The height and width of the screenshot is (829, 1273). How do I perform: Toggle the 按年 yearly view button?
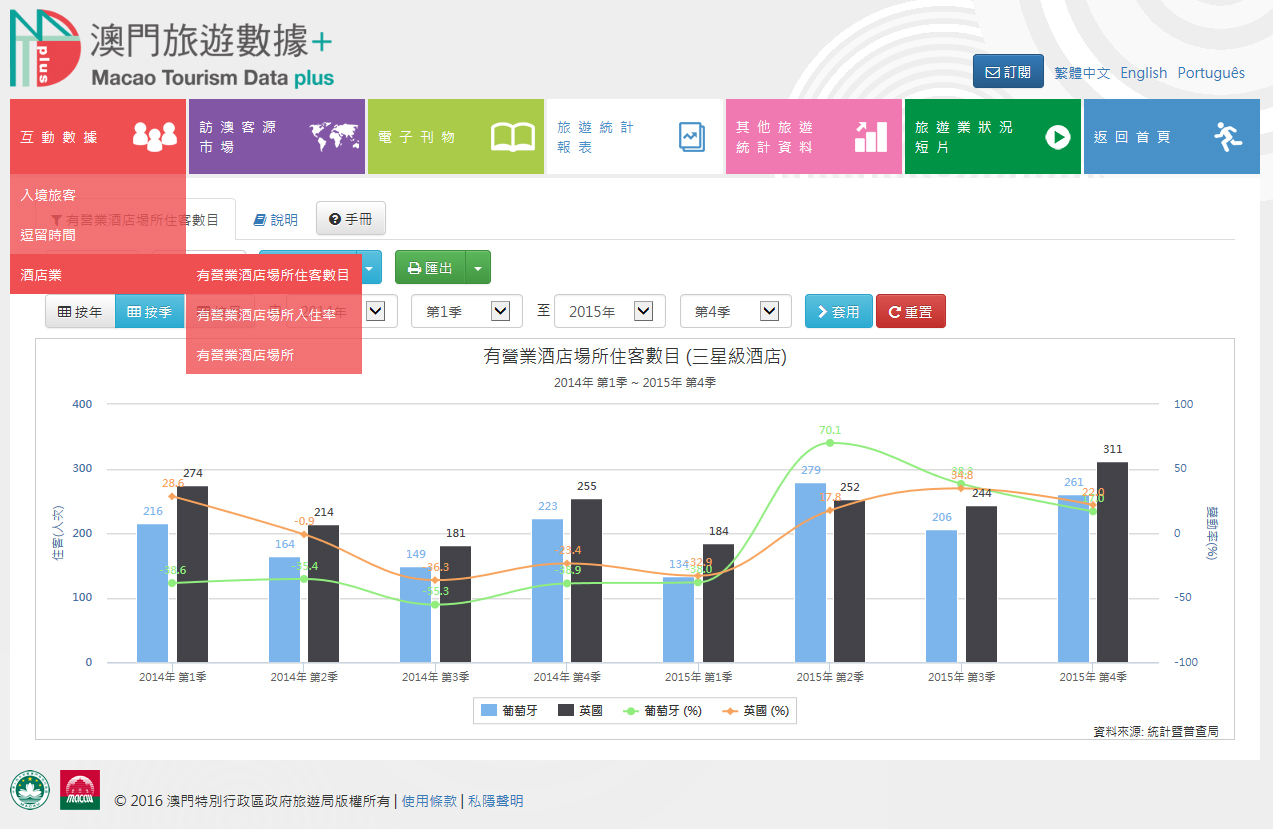tap(80, 312)
